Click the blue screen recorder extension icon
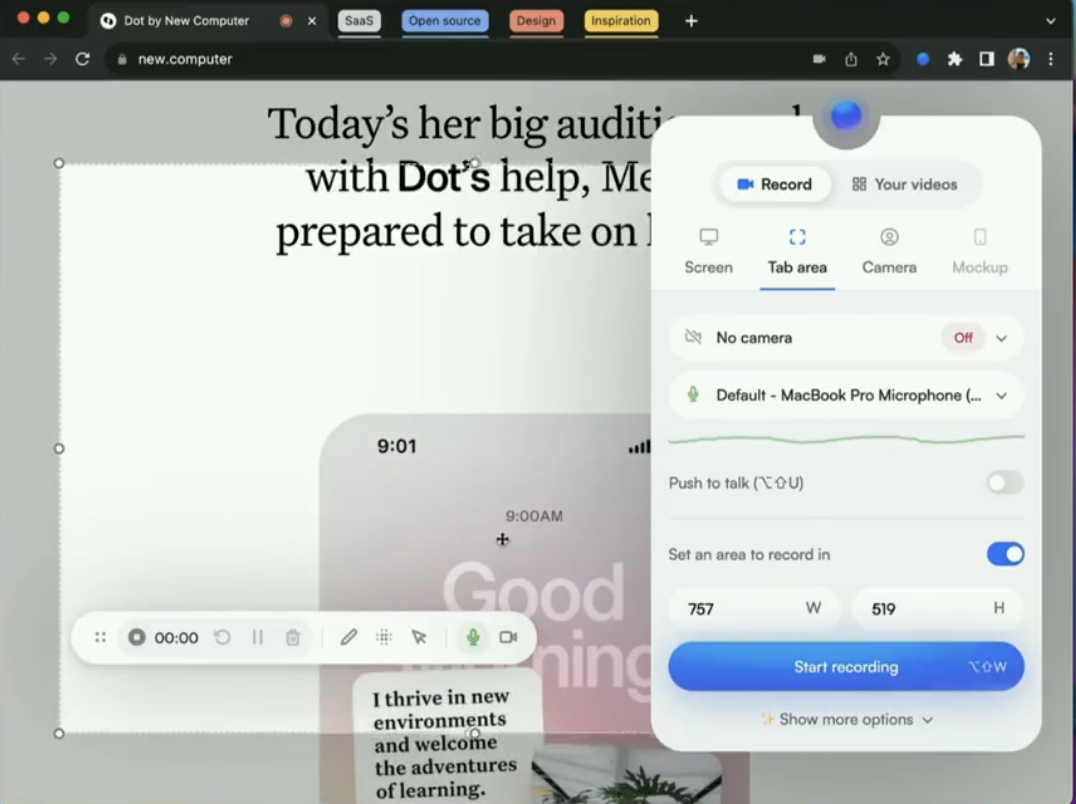The height and width of the screenshot is (804, 1076). click(923, 59)
